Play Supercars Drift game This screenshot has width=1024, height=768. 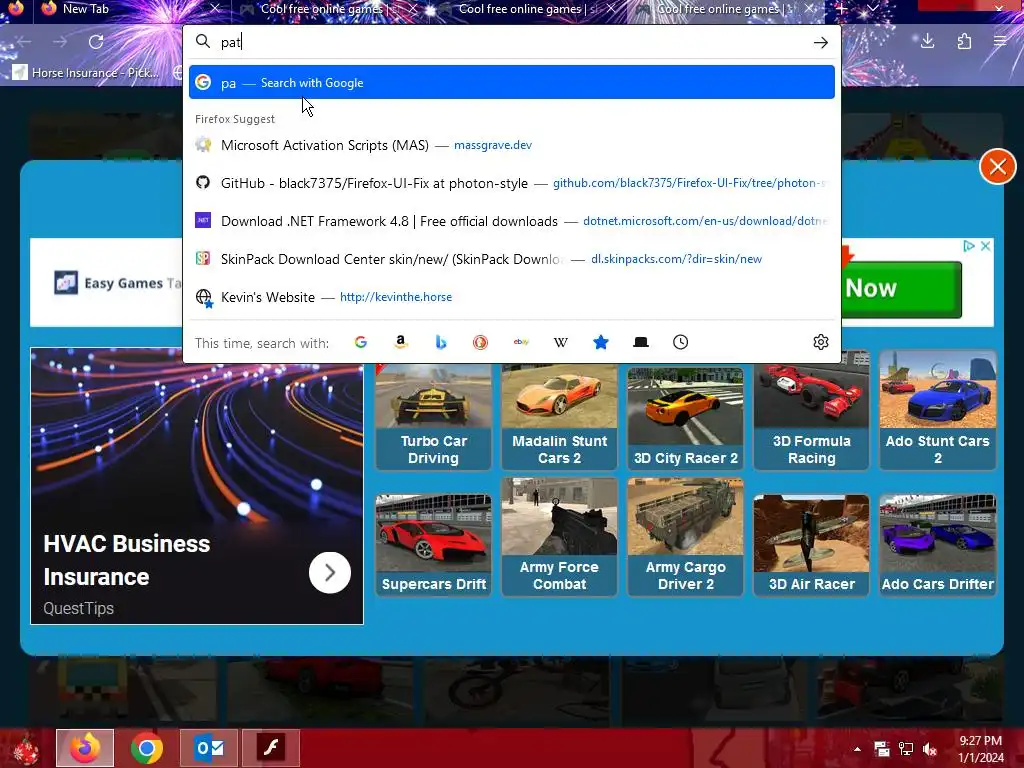(x=434, y=545)
